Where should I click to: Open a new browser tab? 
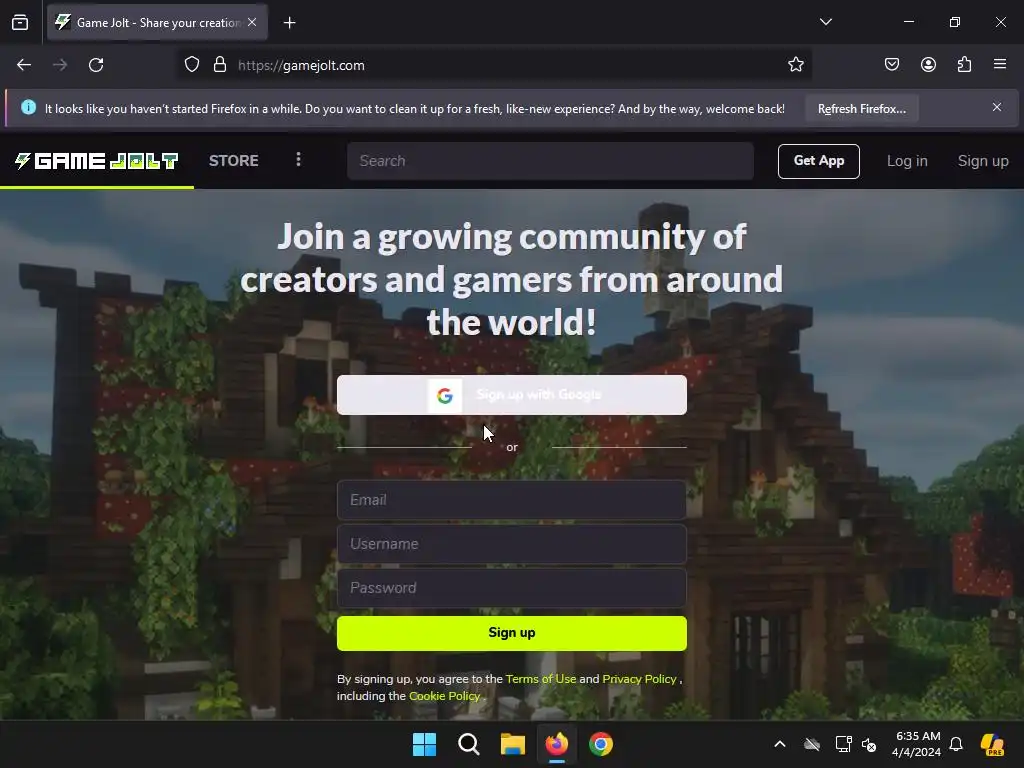[290, 23]
